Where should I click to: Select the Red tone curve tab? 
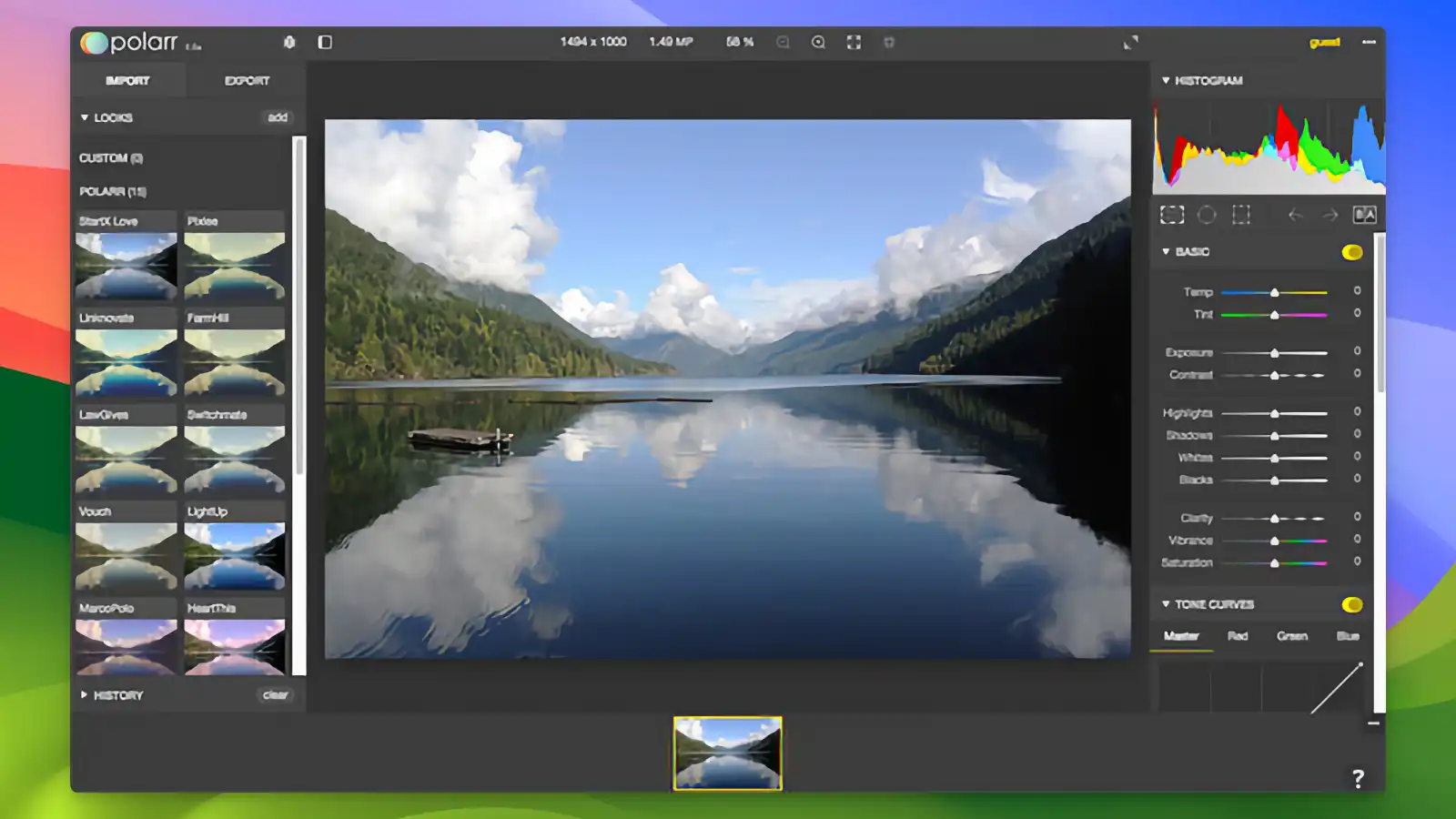pos(1238,636)
